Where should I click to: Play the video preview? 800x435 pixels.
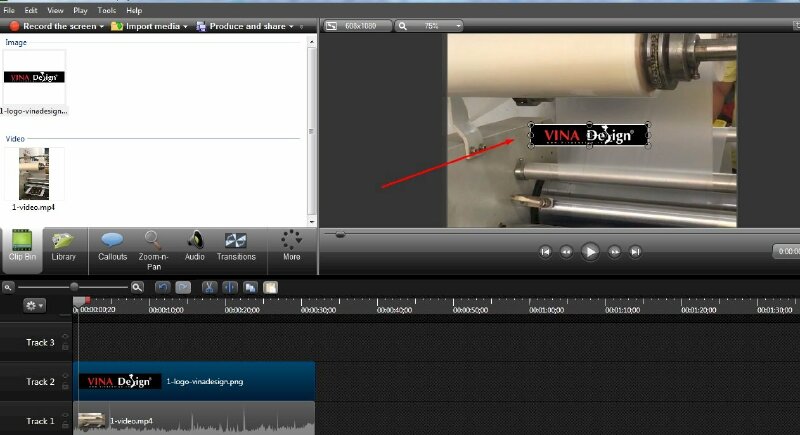[590, 251]
